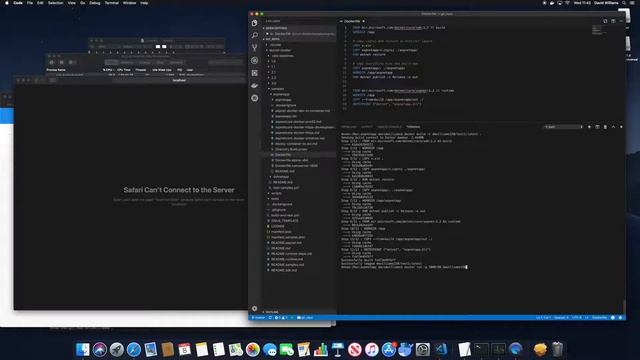Screen dimensions: 640x360
Task: Open README.samples.md in Explorer tree
Action: (287, 264)
